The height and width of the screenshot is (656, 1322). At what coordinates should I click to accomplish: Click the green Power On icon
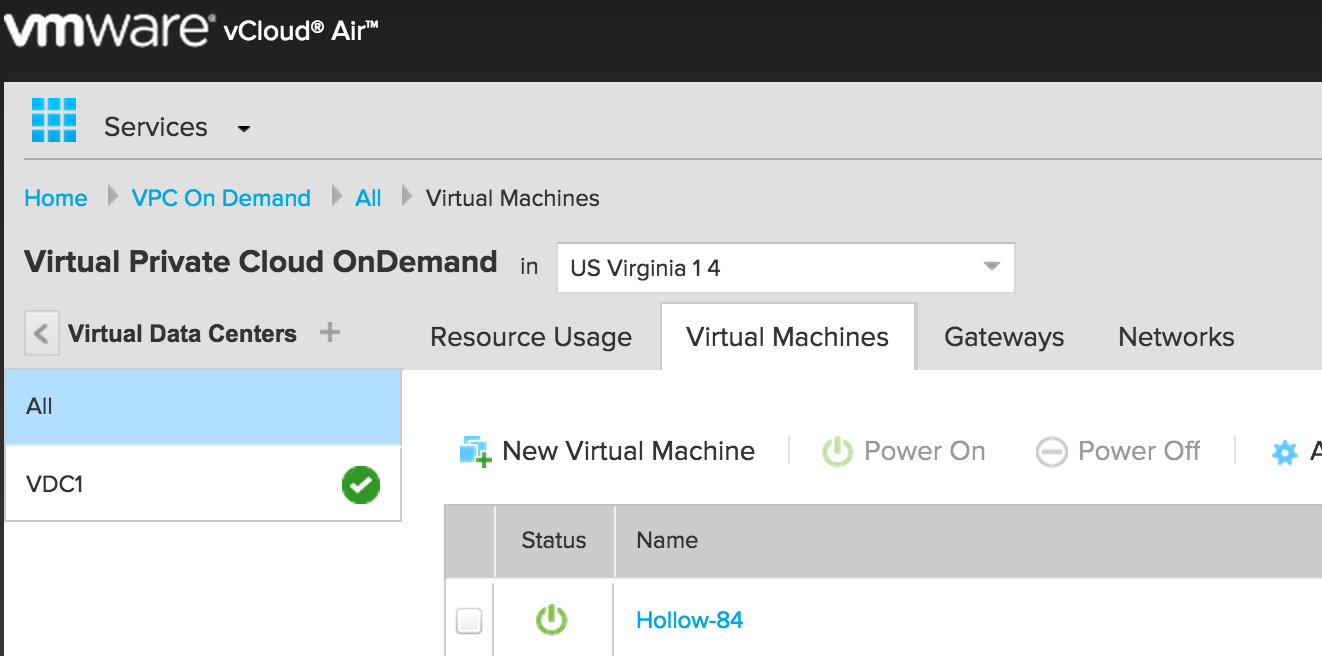point(837,452)
